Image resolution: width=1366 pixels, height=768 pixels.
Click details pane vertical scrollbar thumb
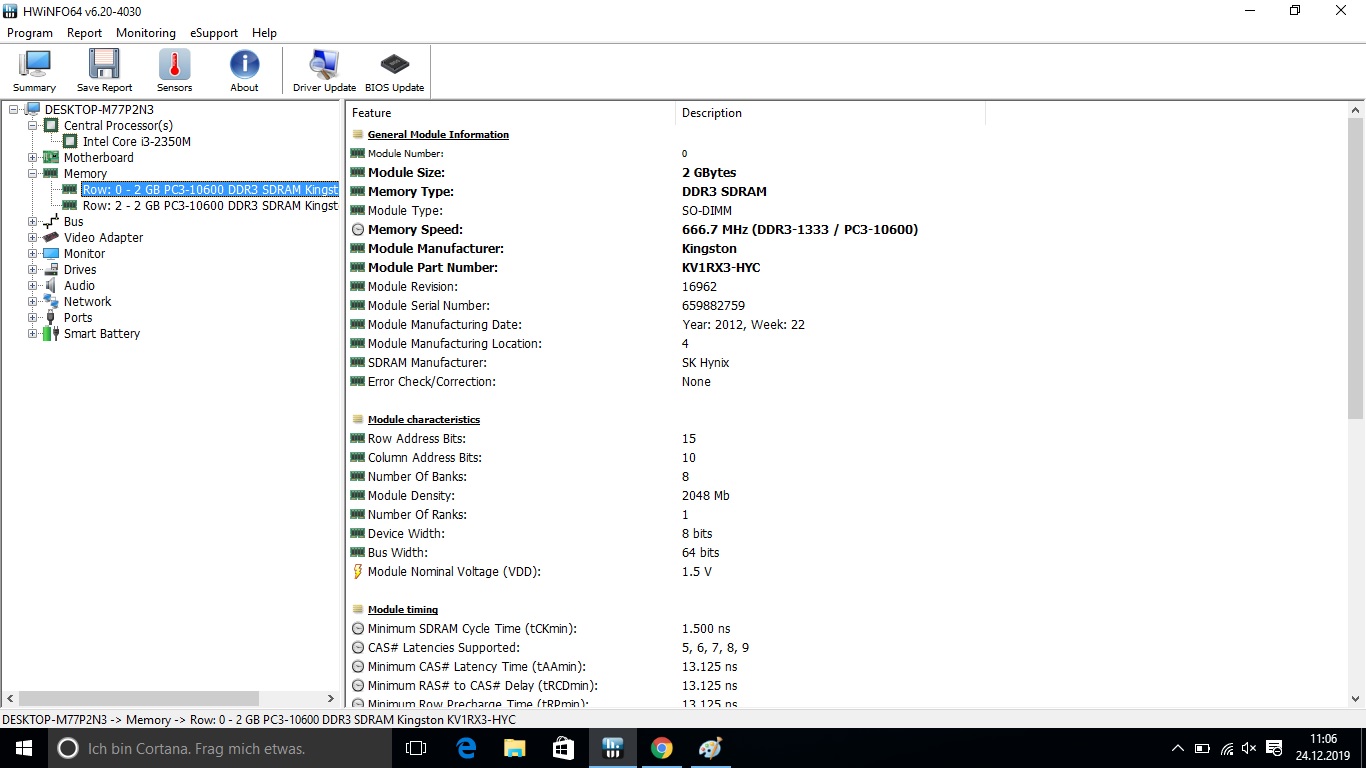click(x=1356, y=268)
